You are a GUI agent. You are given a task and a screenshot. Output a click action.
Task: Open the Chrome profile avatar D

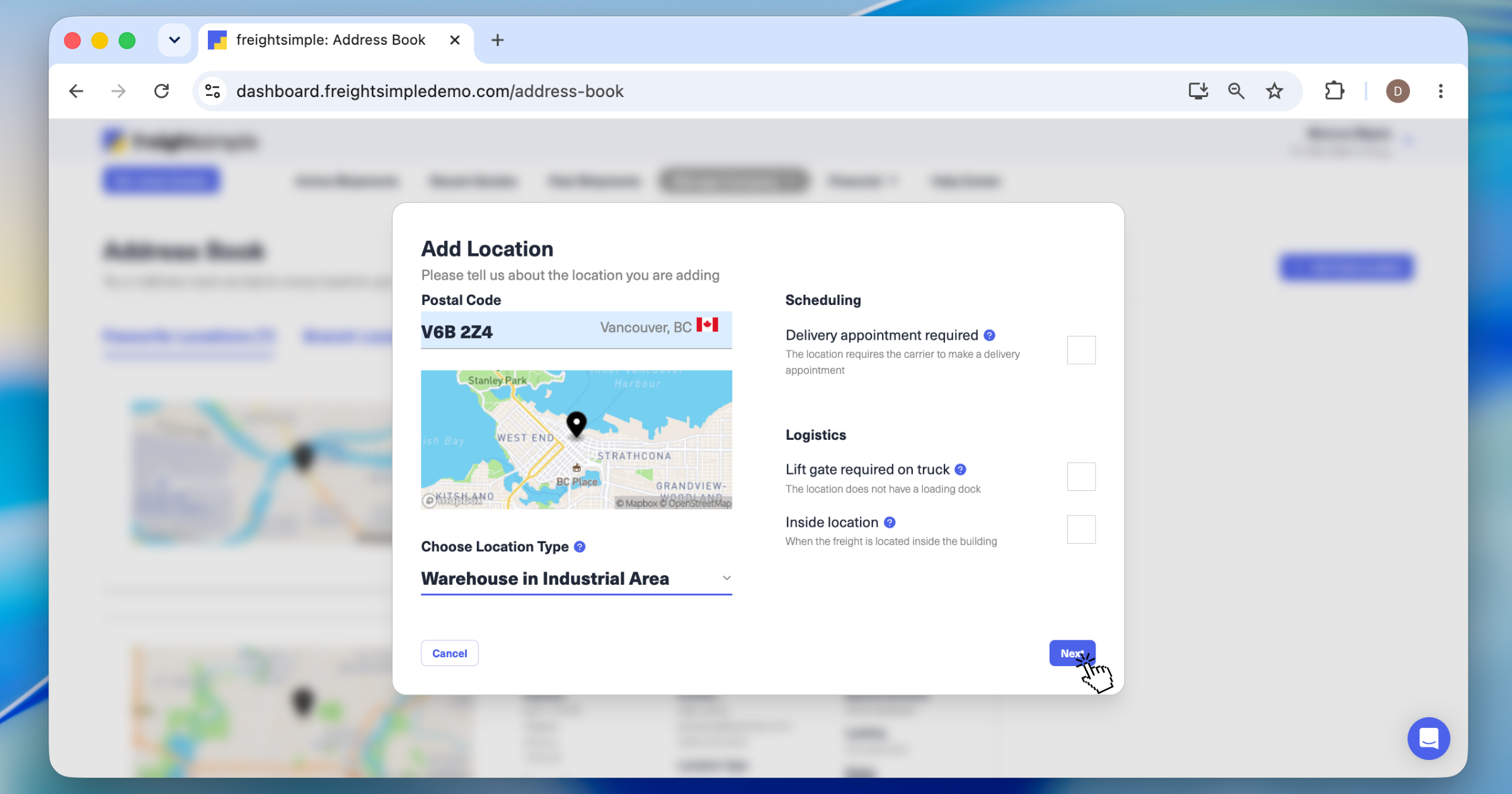click(x=1397, y=91)
